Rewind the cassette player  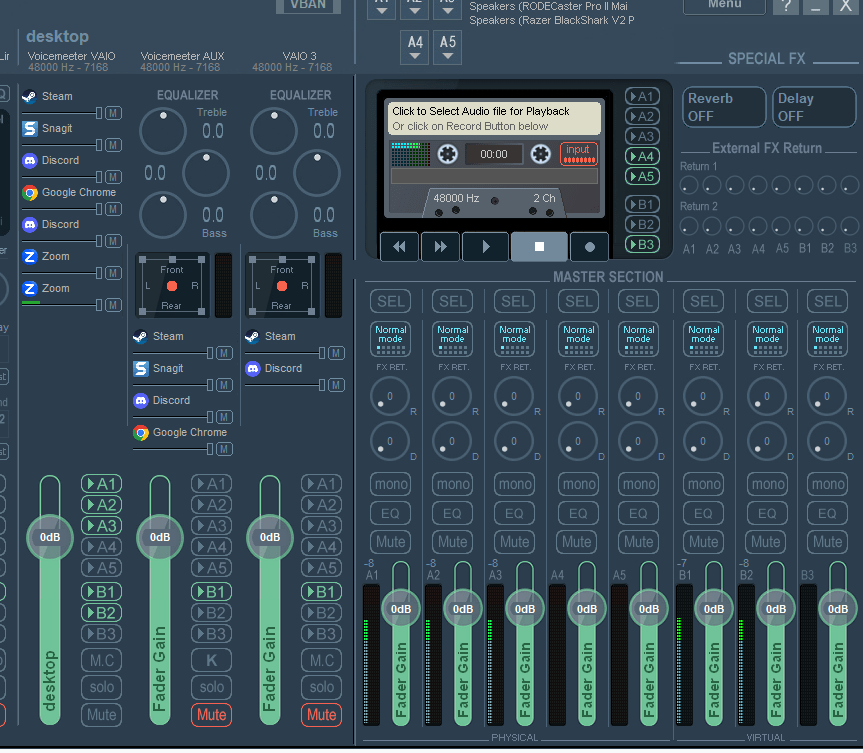400,247
